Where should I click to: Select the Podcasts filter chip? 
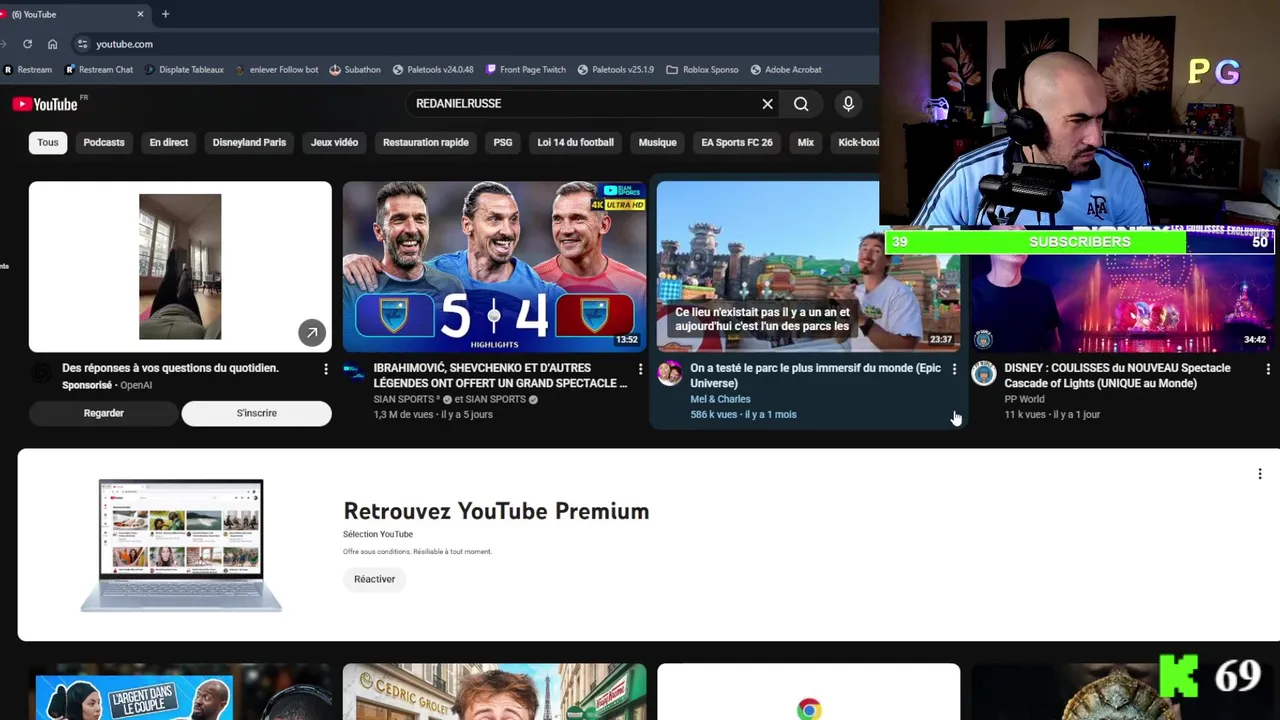coord(104,142)
